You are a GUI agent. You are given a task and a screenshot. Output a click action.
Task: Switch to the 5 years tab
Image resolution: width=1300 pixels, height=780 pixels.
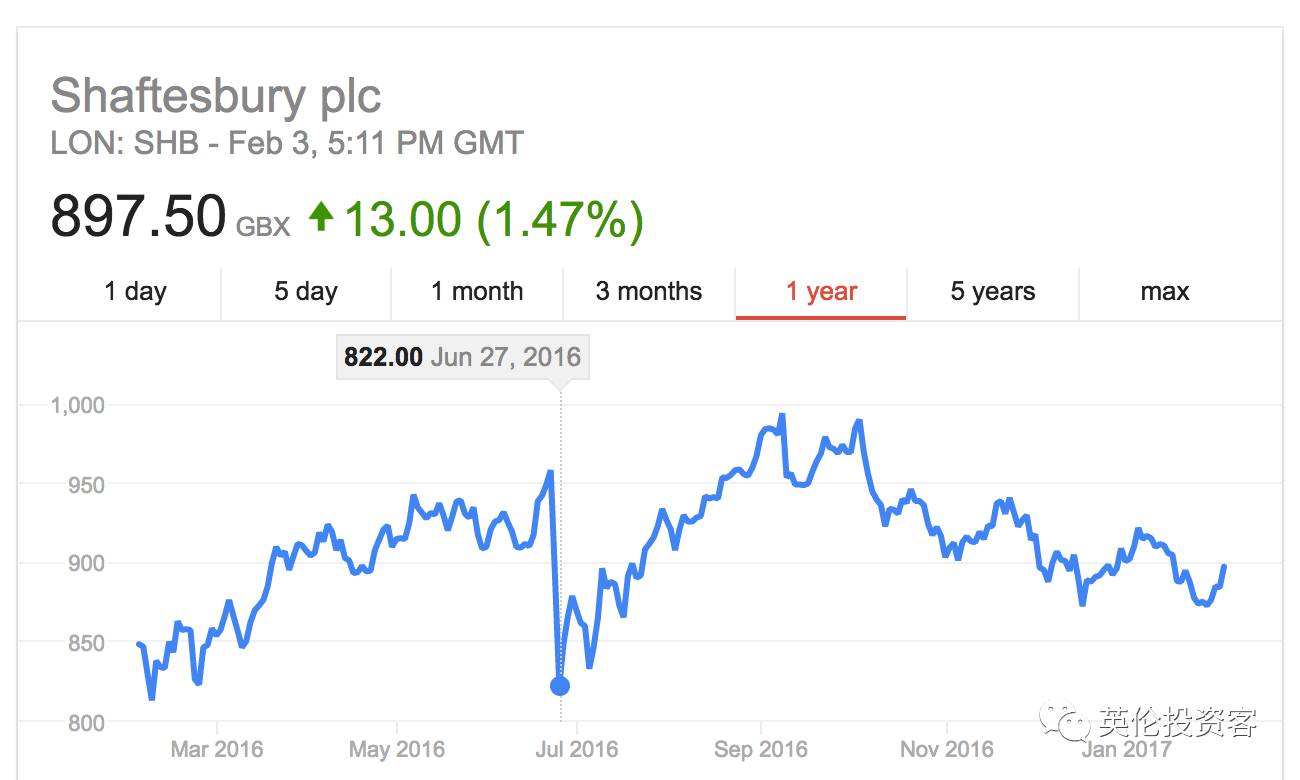click(993, 292)
